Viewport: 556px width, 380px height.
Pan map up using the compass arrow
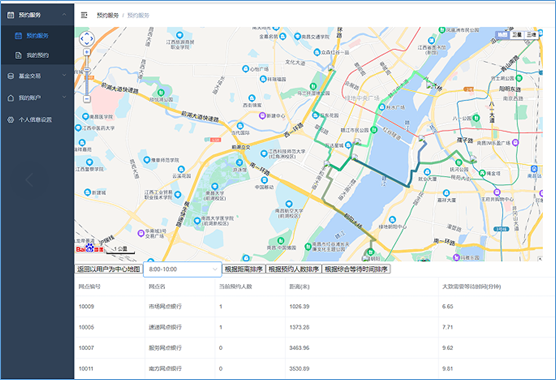click(x=87, y=33)
